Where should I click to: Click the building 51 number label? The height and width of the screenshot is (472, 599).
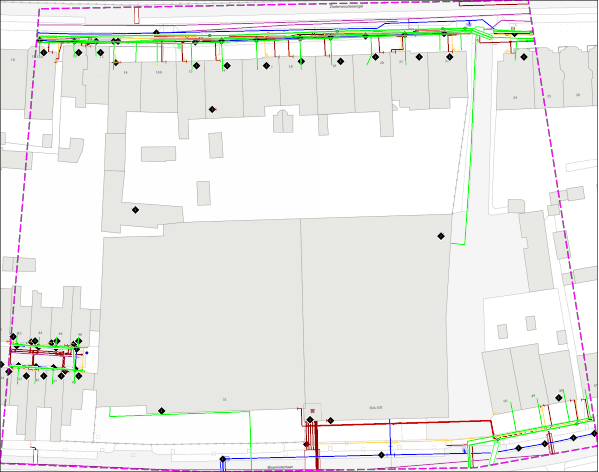coord(225,399)
